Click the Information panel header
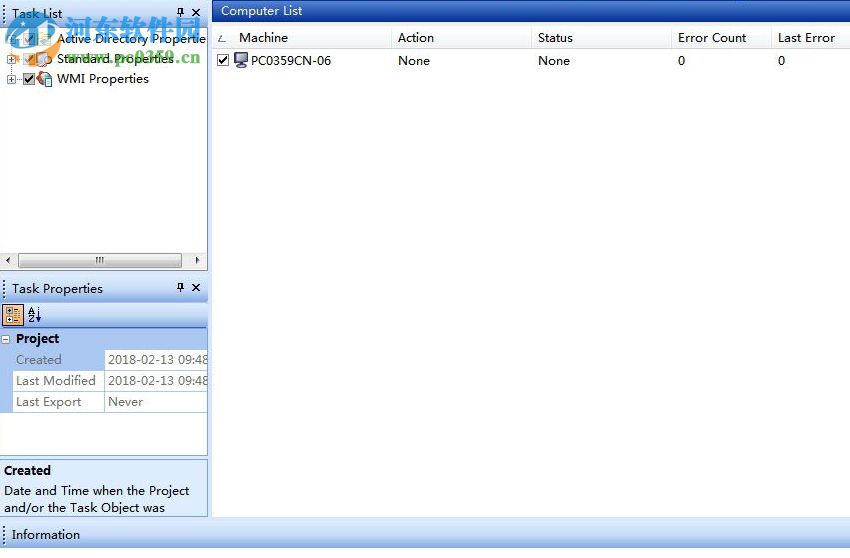 [x=425, y=534]
